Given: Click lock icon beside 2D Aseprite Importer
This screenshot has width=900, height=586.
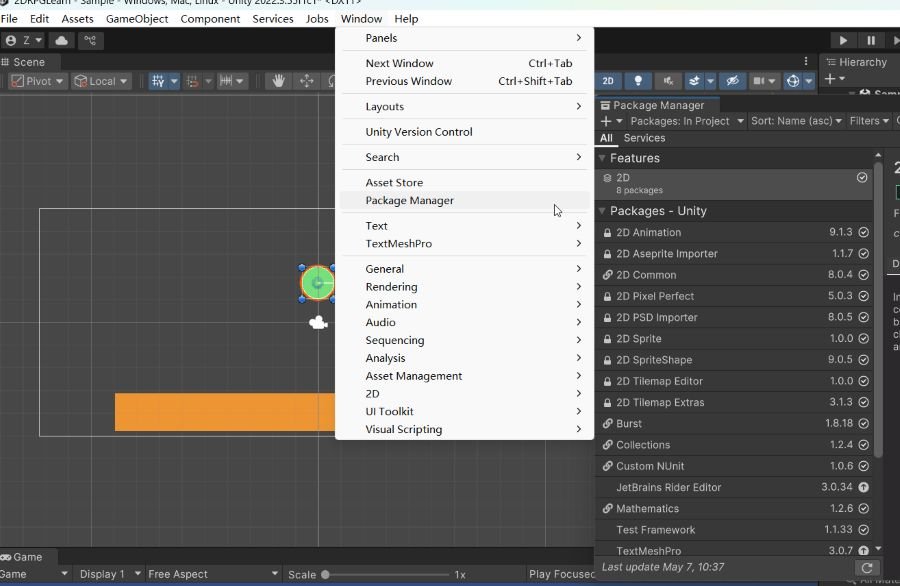Looking at the screenshot, I should tap(607, 254).
